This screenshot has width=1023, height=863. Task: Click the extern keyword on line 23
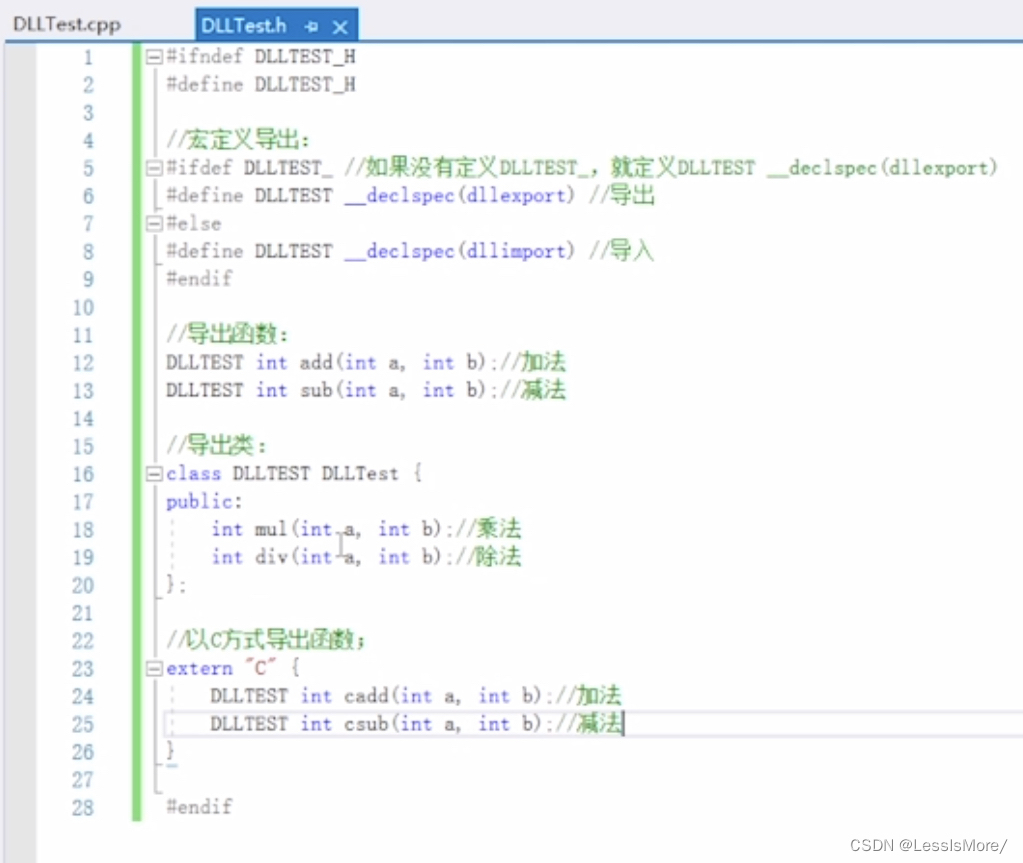coord(199,669)
